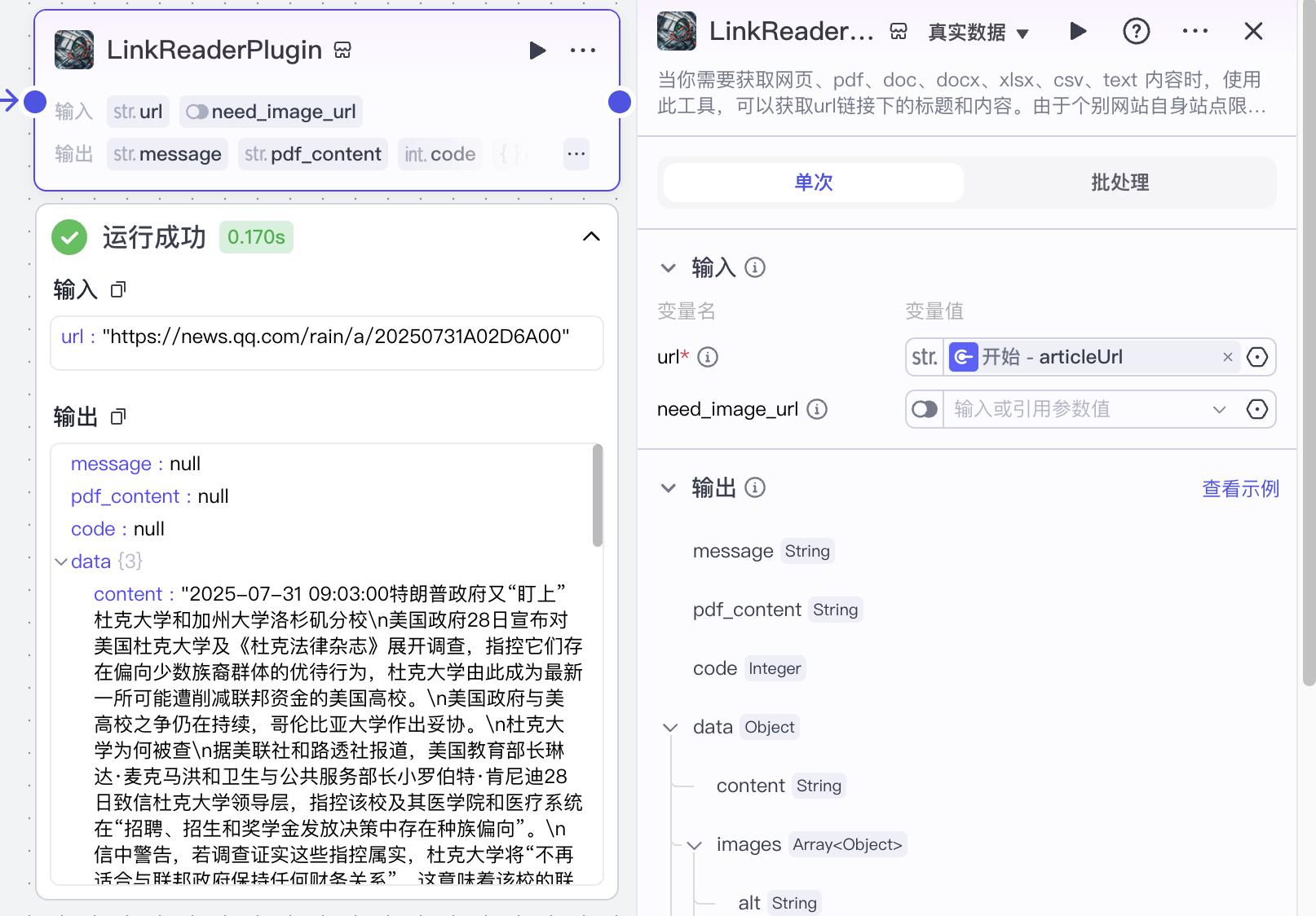Click the plugin store icon beside LinkReaderPlugin title
Image resolution: width=1316 pixels, height=916 pixels.
click(342, 49)
